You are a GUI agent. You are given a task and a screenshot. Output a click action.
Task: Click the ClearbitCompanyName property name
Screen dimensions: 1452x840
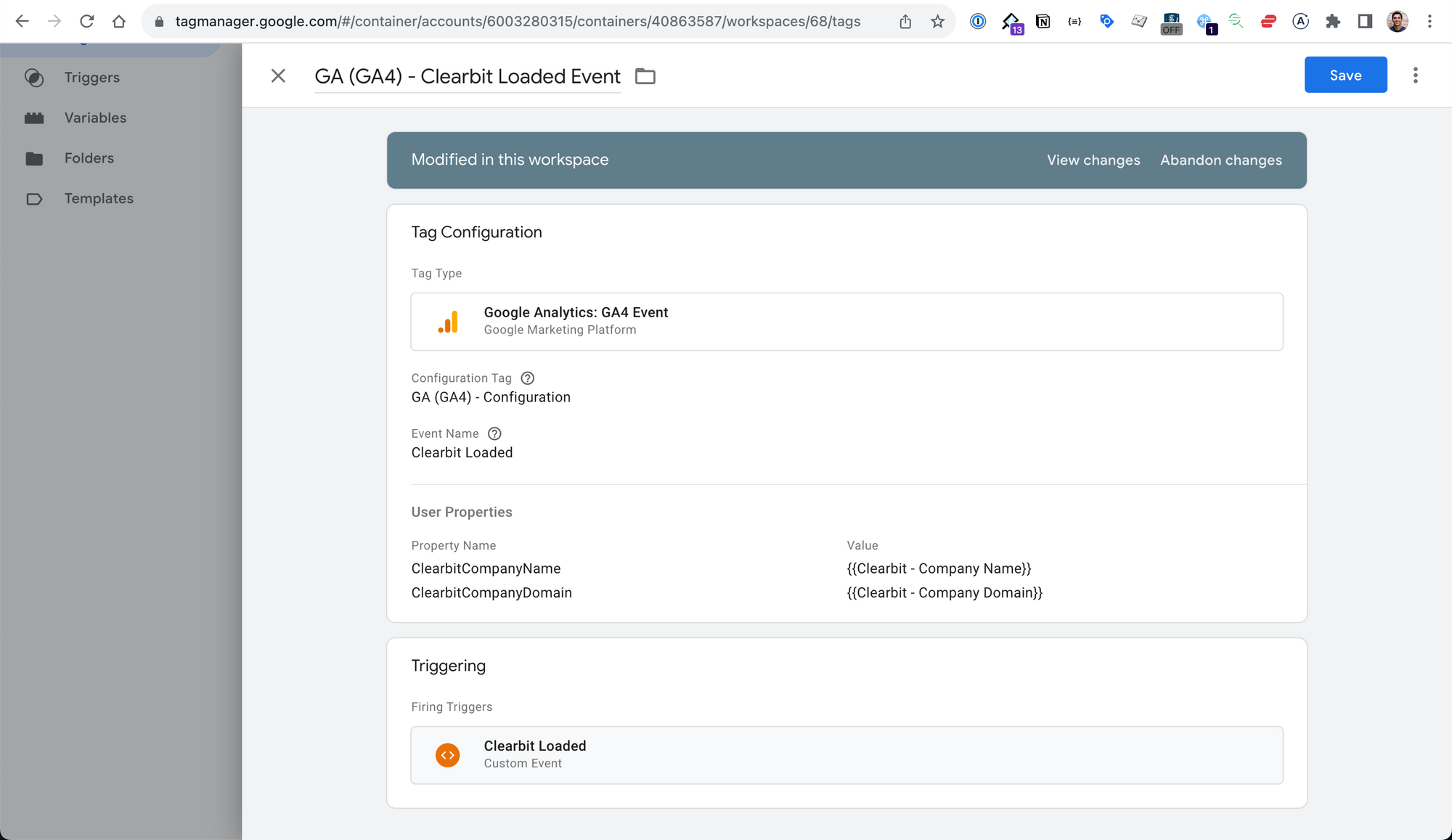(x=486, y=568)
